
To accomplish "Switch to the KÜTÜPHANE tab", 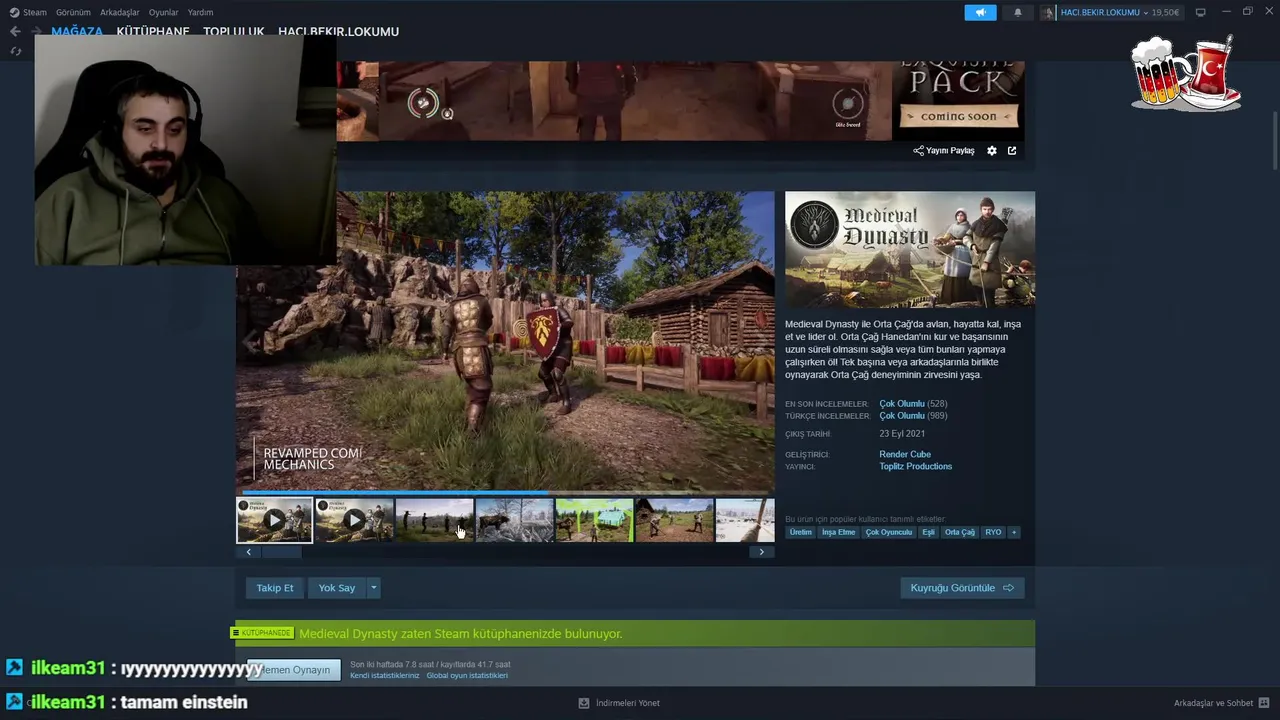I will coord(153,31).
